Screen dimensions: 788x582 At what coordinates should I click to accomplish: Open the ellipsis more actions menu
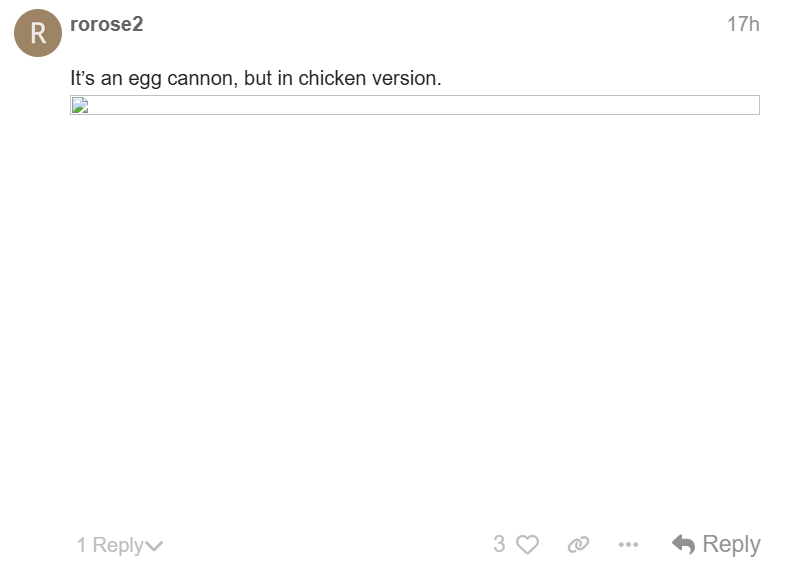tap(628, 545)
